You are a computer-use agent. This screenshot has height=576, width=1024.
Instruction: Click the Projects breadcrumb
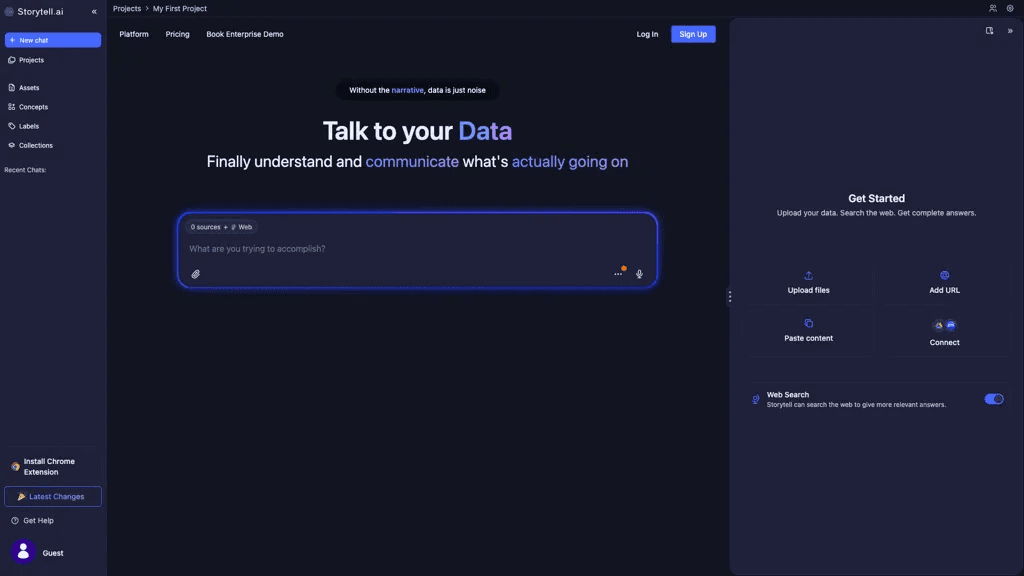coord(127,8)
